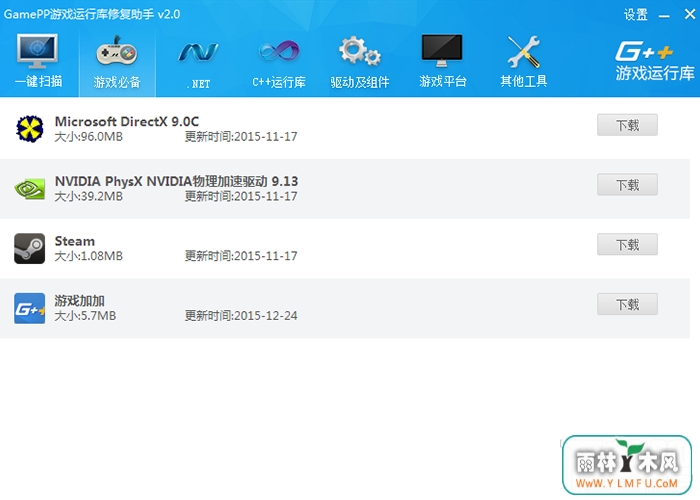Click the 大小:39.2MB size text

coord(88,196)
